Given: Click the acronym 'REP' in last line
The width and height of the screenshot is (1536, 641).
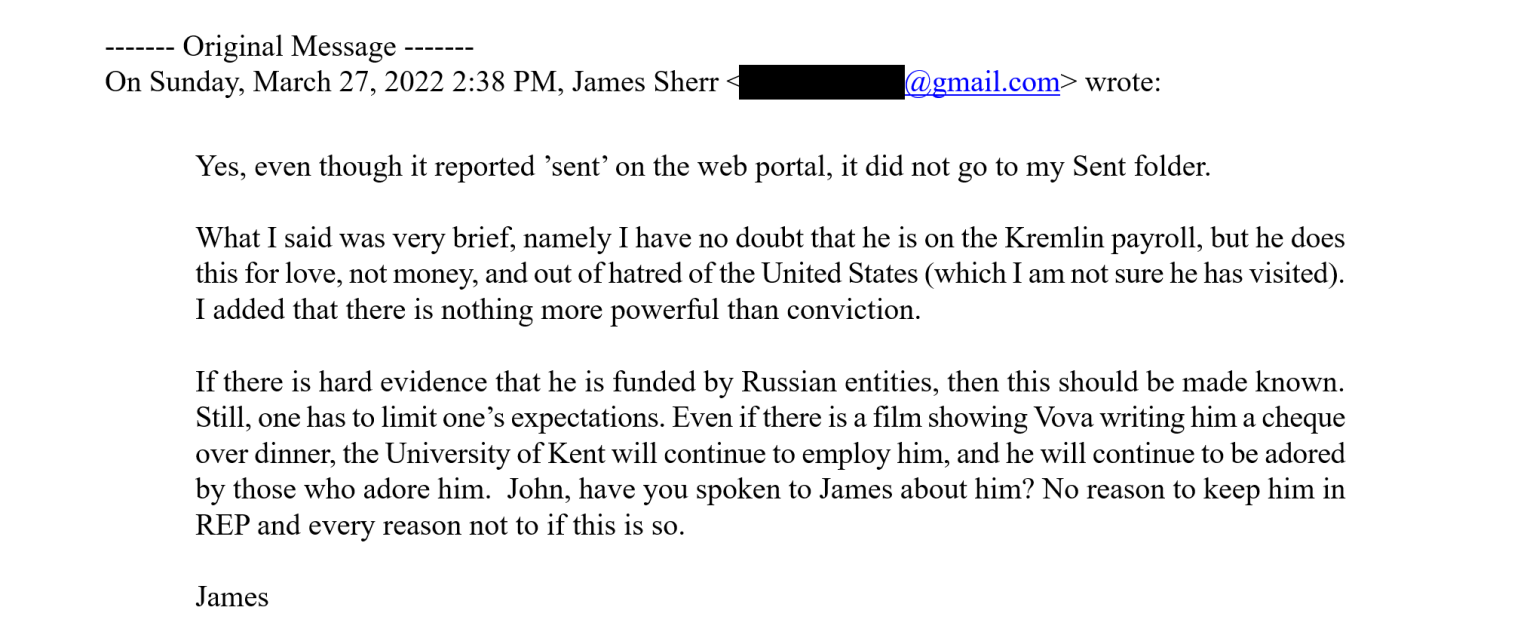Looking at the screenshot, I should coord(222,526).
